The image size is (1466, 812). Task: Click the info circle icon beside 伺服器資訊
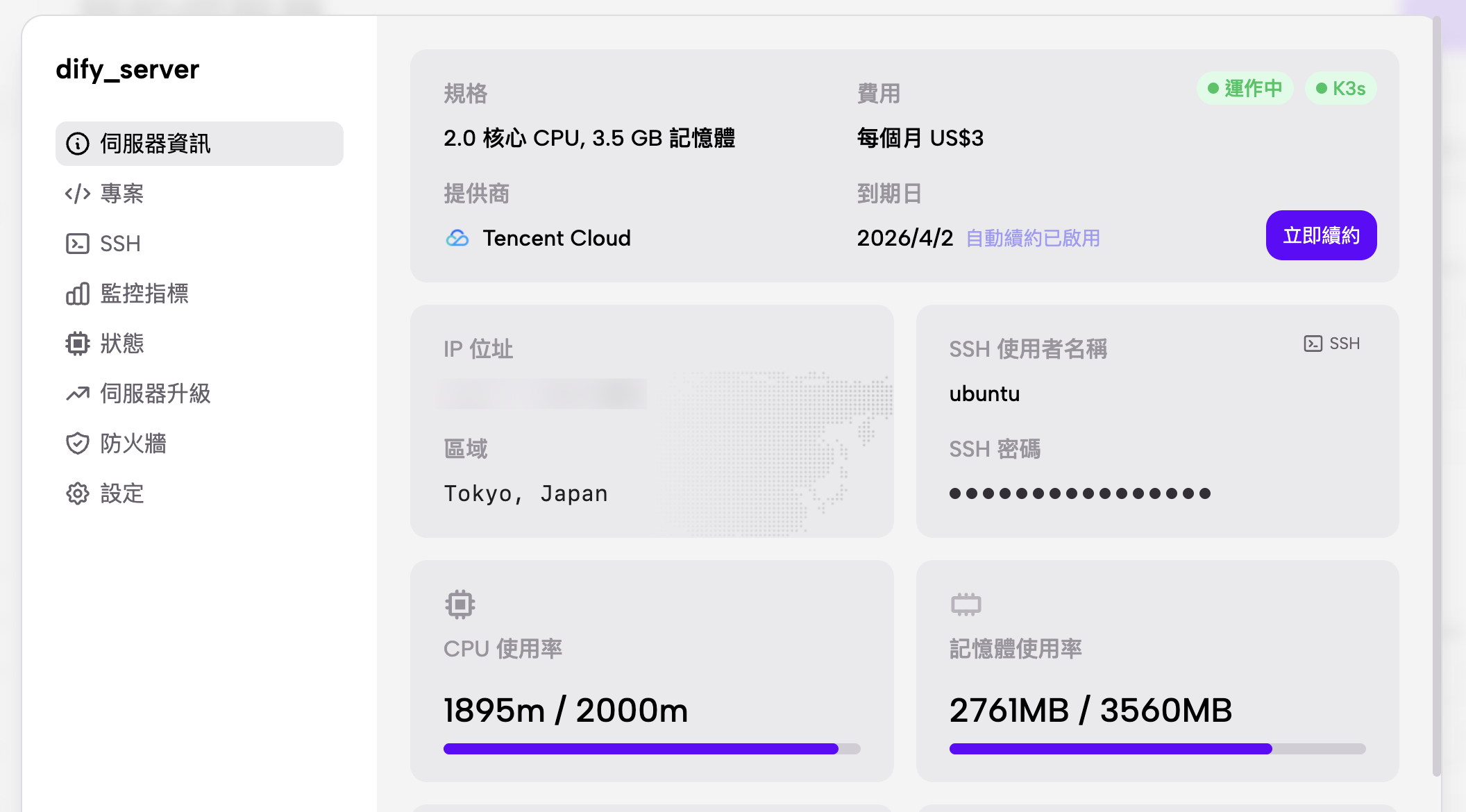78,144
